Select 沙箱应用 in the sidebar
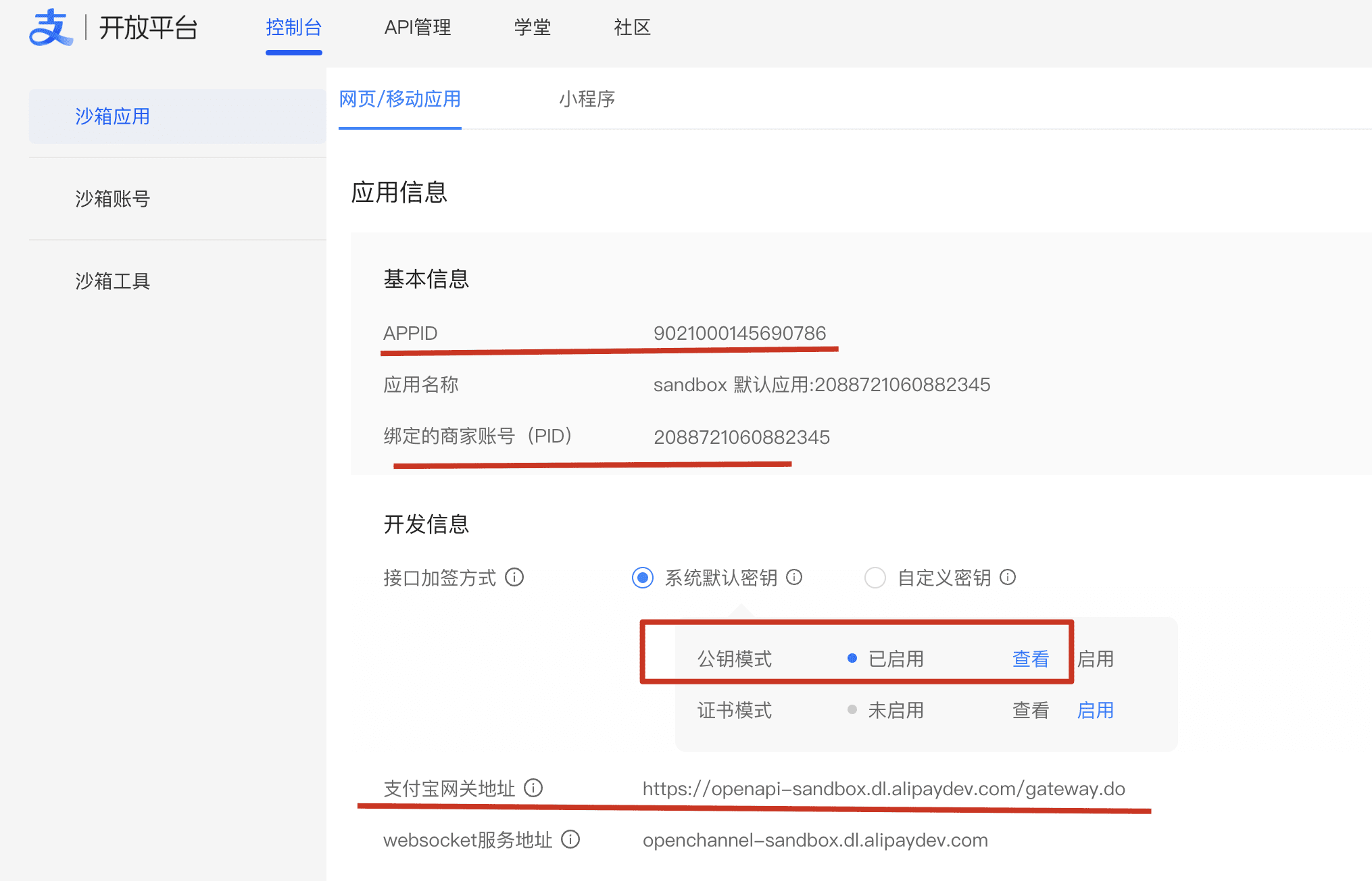 (177, 116)
